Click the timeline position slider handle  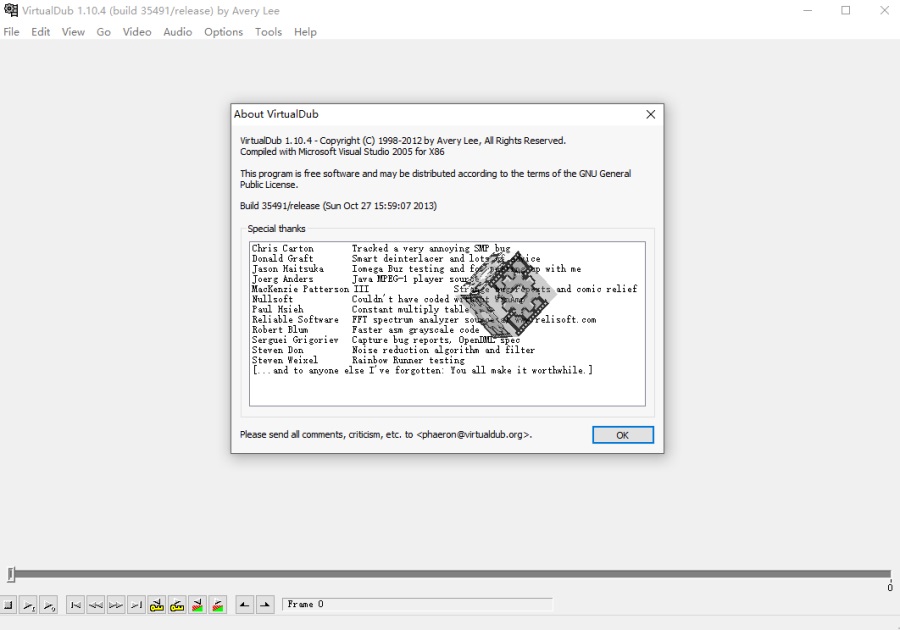point(11,574)
